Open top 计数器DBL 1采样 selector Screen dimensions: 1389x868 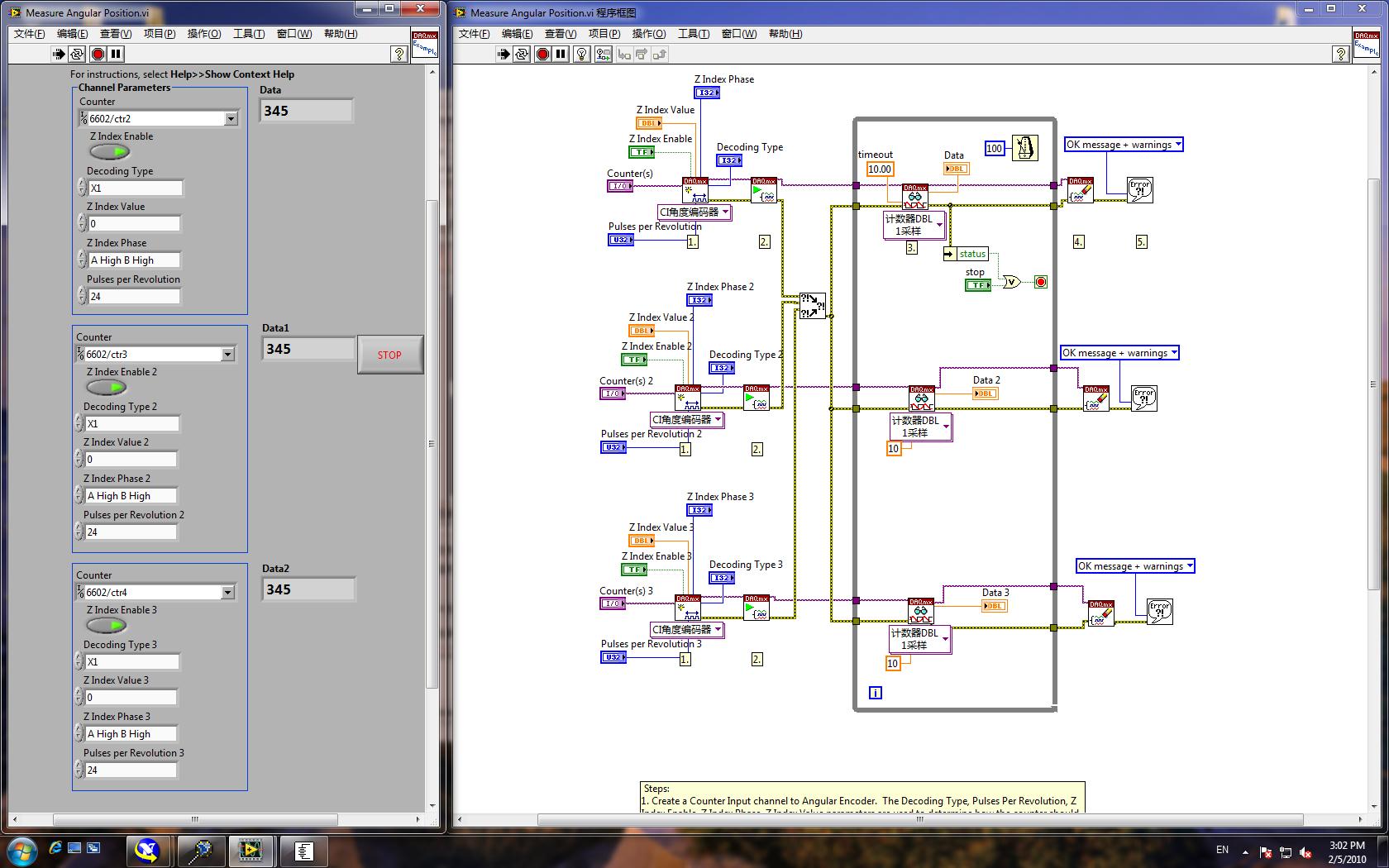point(914,225)
